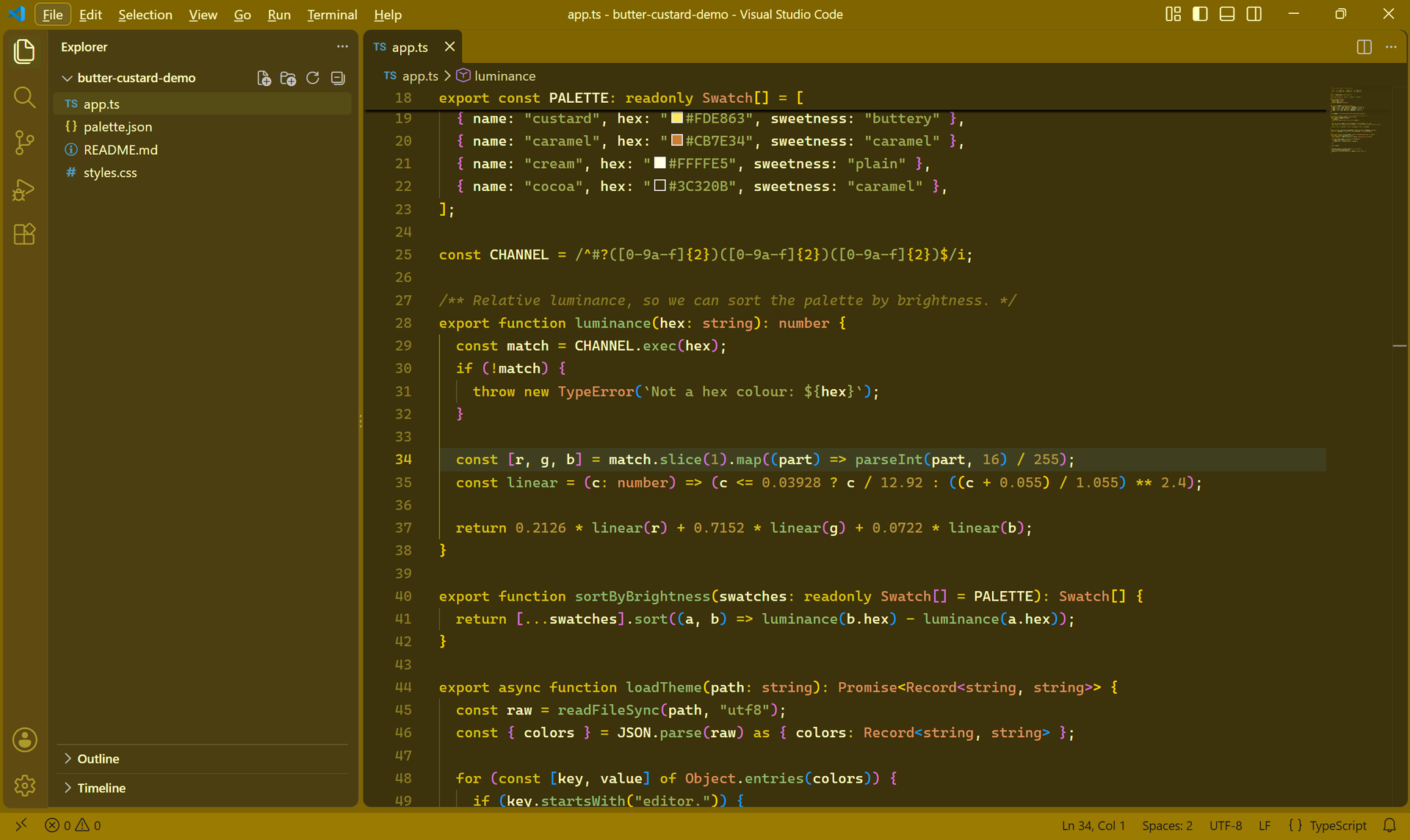Open color picker for #CB7E34 swatch
This screenshot has height=840, width=1410.
pos(677,140)
